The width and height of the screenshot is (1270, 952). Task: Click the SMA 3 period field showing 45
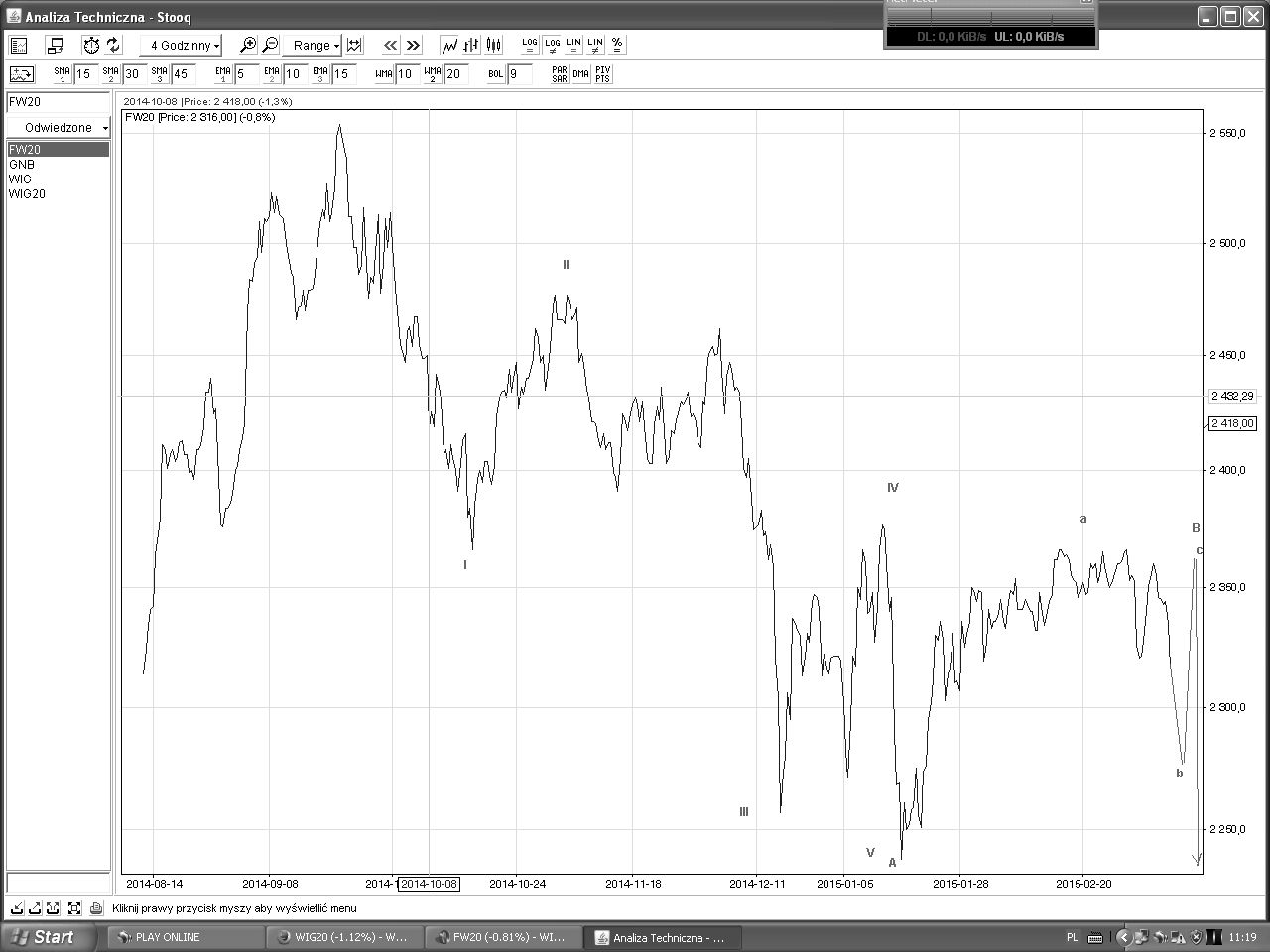point(183,74)
